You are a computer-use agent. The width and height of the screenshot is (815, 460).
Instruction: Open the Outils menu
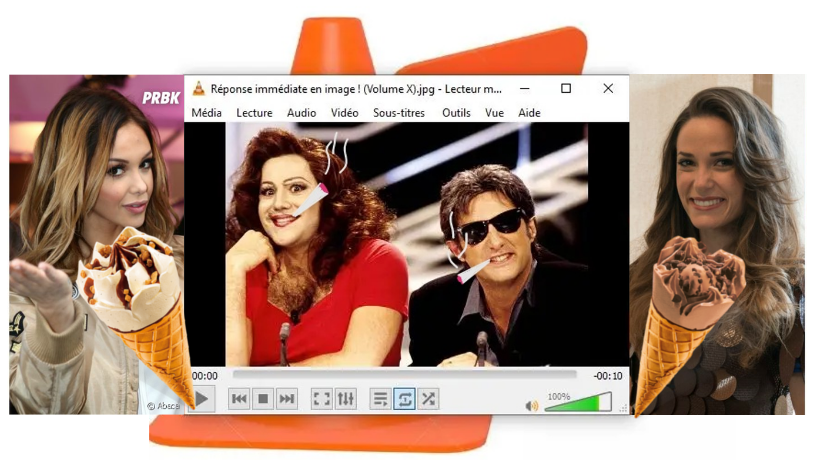456,113
